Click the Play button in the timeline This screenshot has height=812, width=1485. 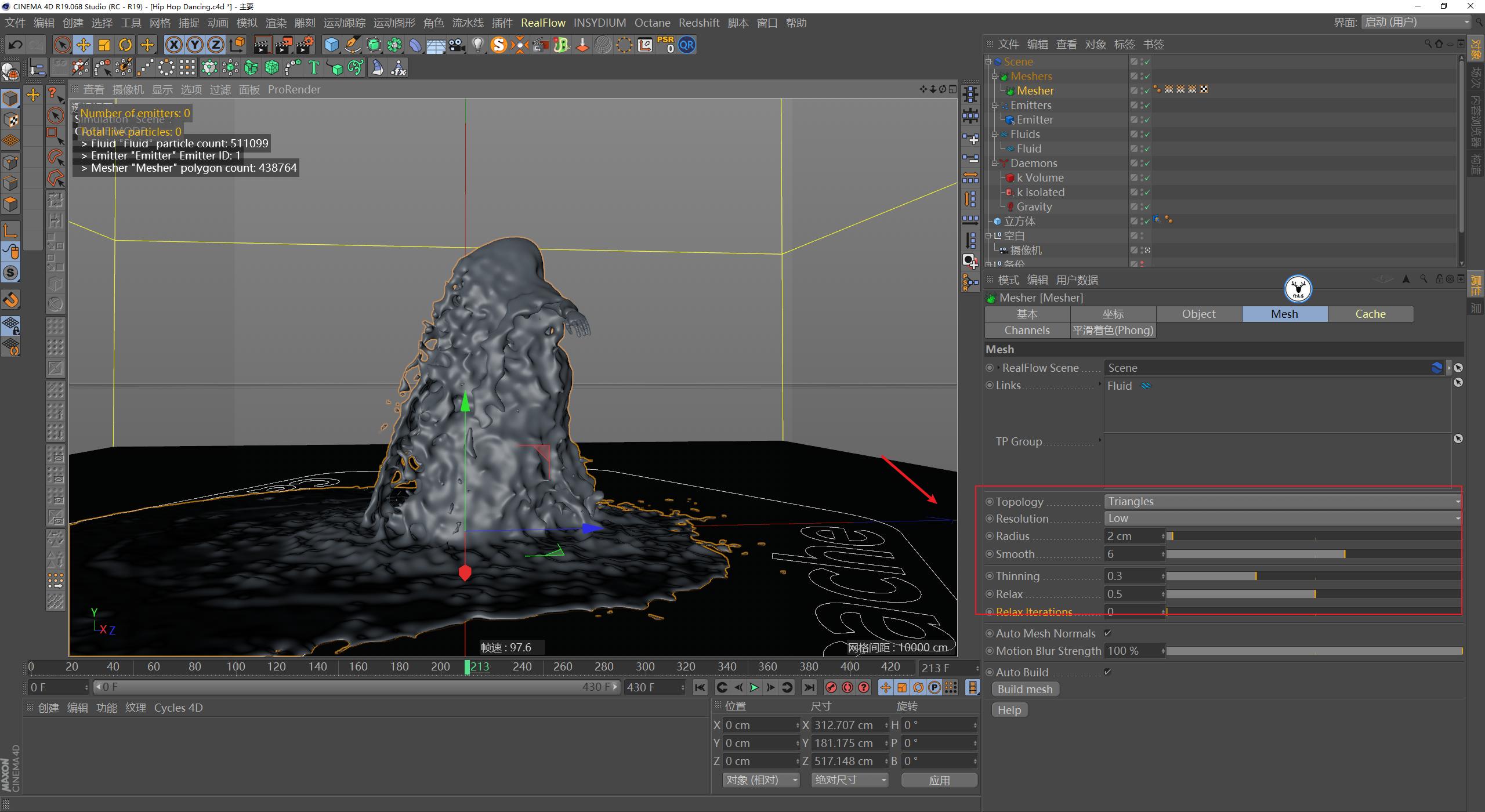pyautogui.click(x=754, y=687)
